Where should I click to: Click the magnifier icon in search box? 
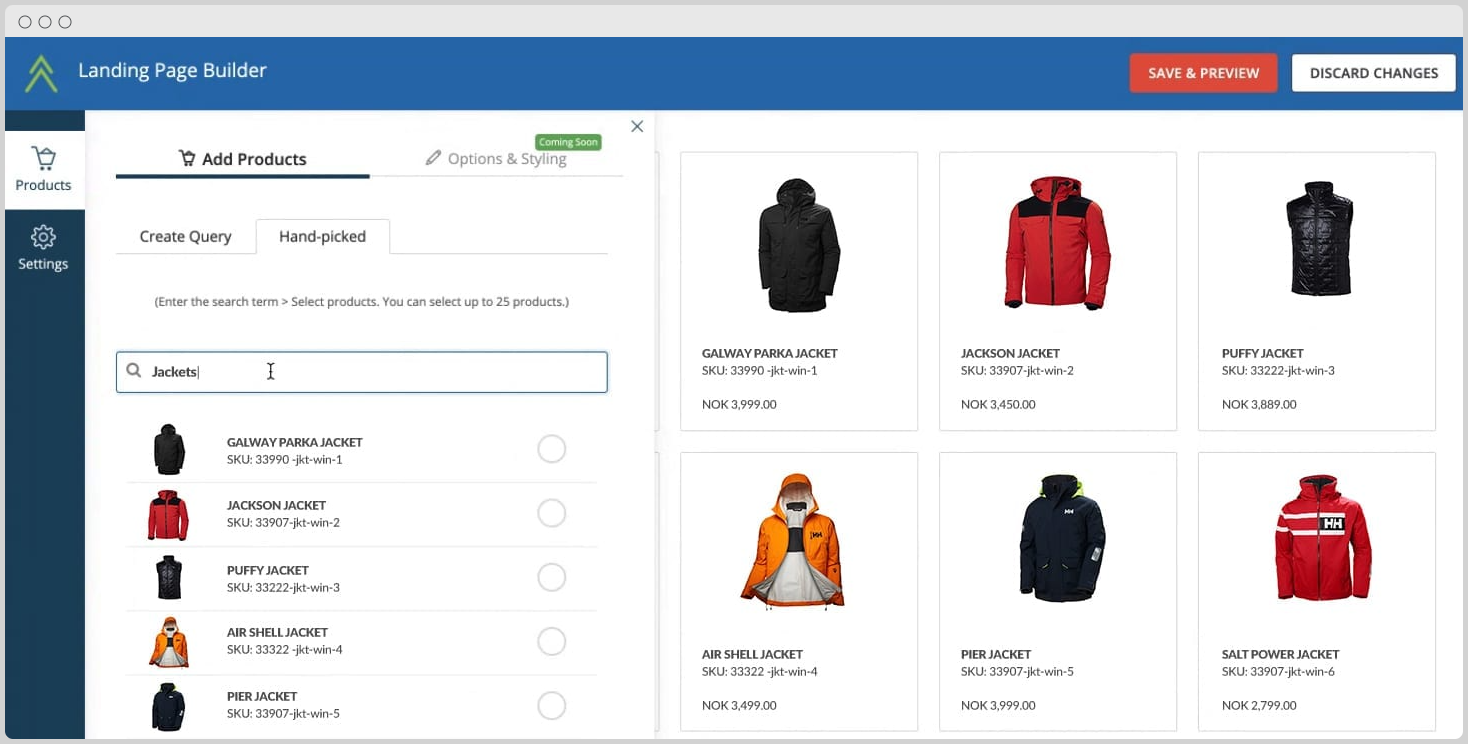pos(134,371)
